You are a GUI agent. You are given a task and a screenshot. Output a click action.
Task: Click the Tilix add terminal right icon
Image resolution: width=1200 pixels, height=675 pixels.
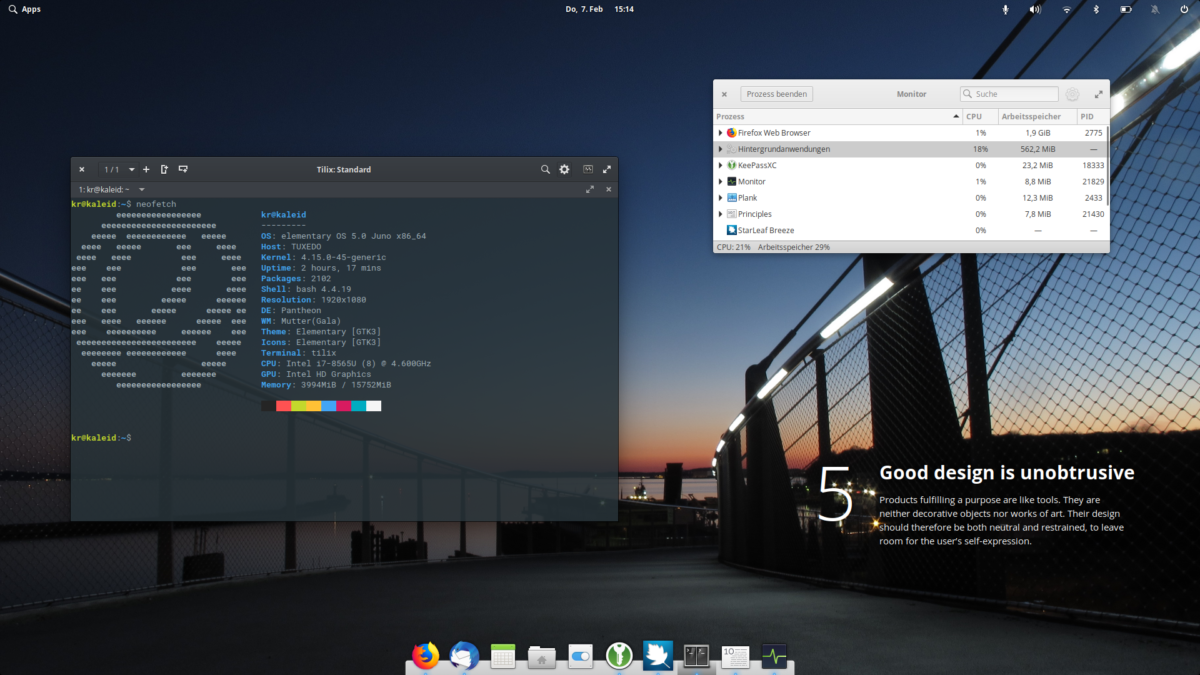(x=164, y=169)
